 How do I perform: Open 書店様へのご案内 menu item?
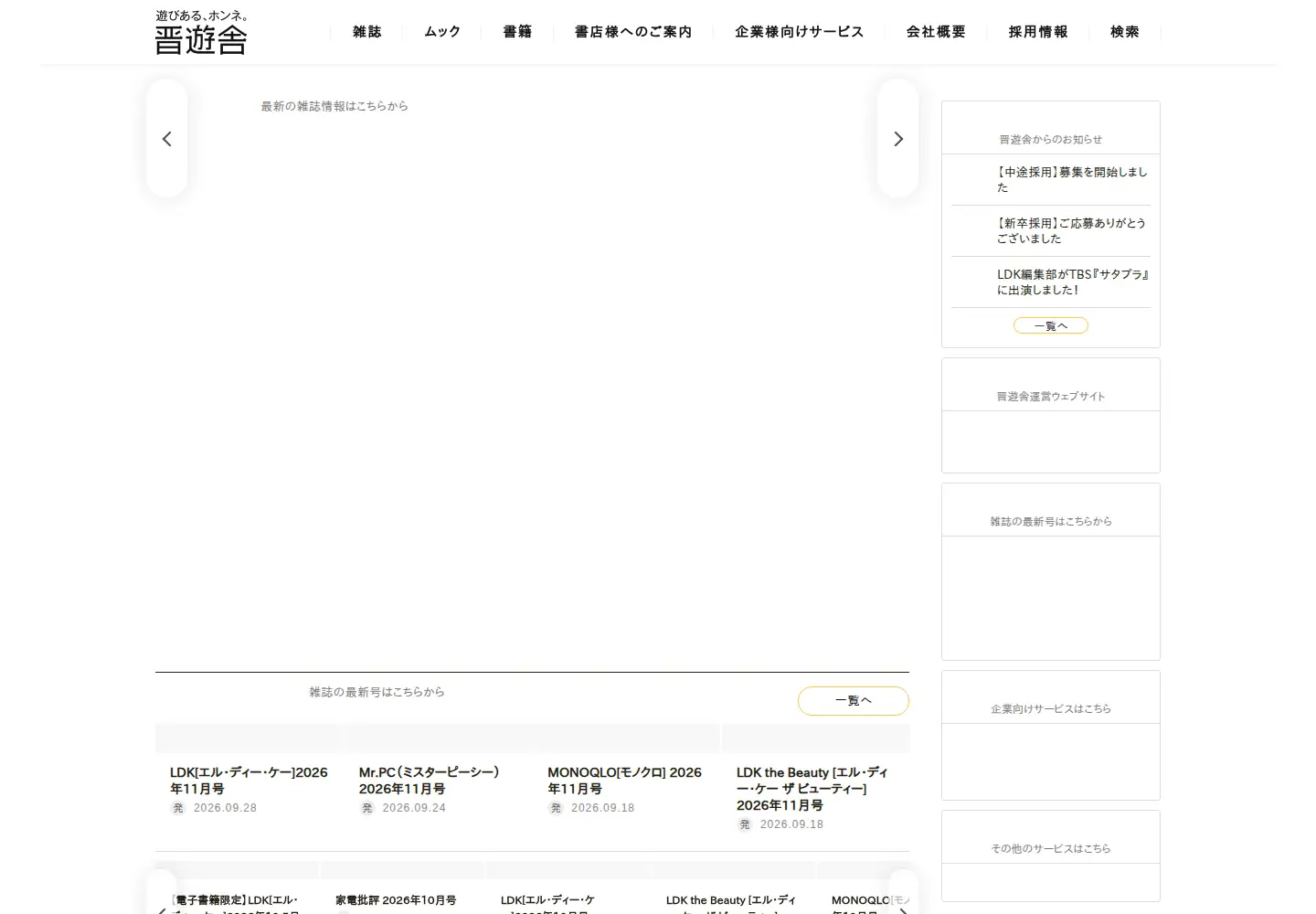point(633,32)
